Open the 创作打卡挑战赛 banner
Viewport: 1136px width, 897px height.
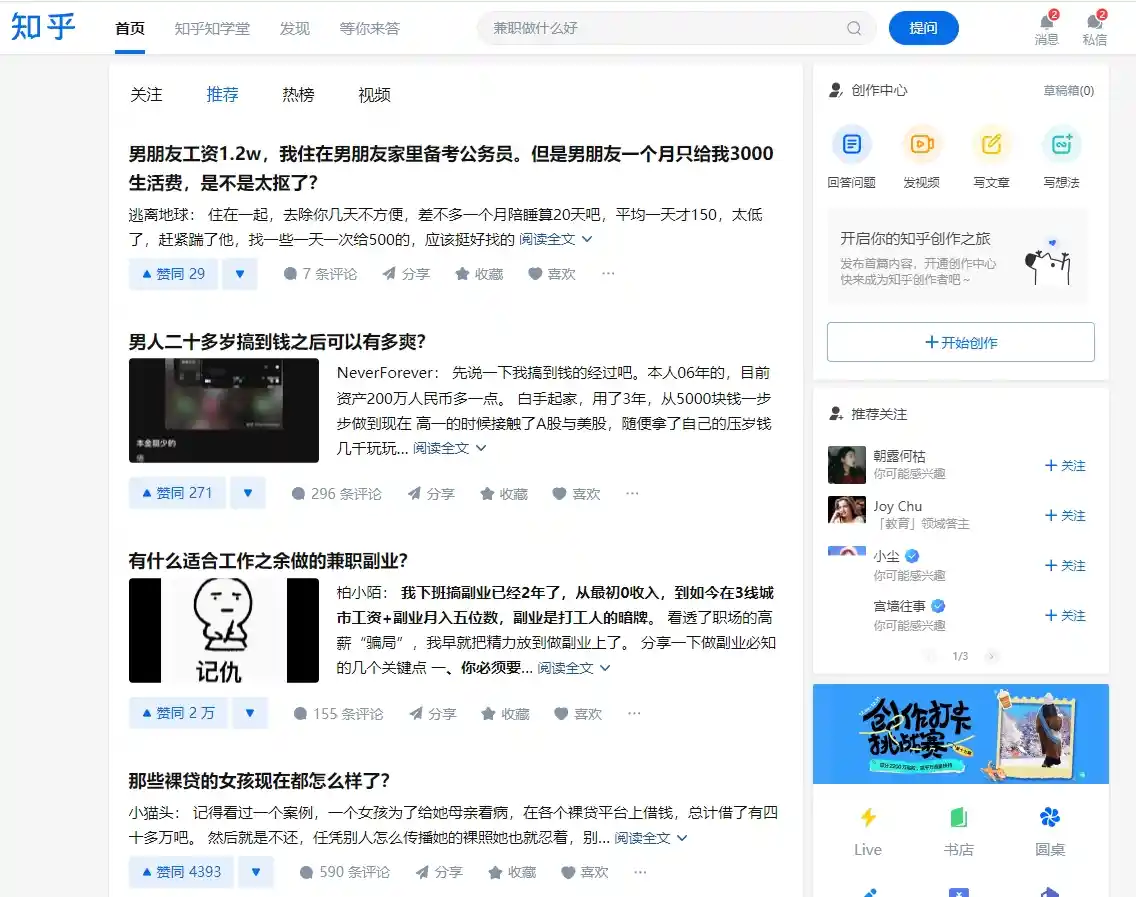[960, 734]
